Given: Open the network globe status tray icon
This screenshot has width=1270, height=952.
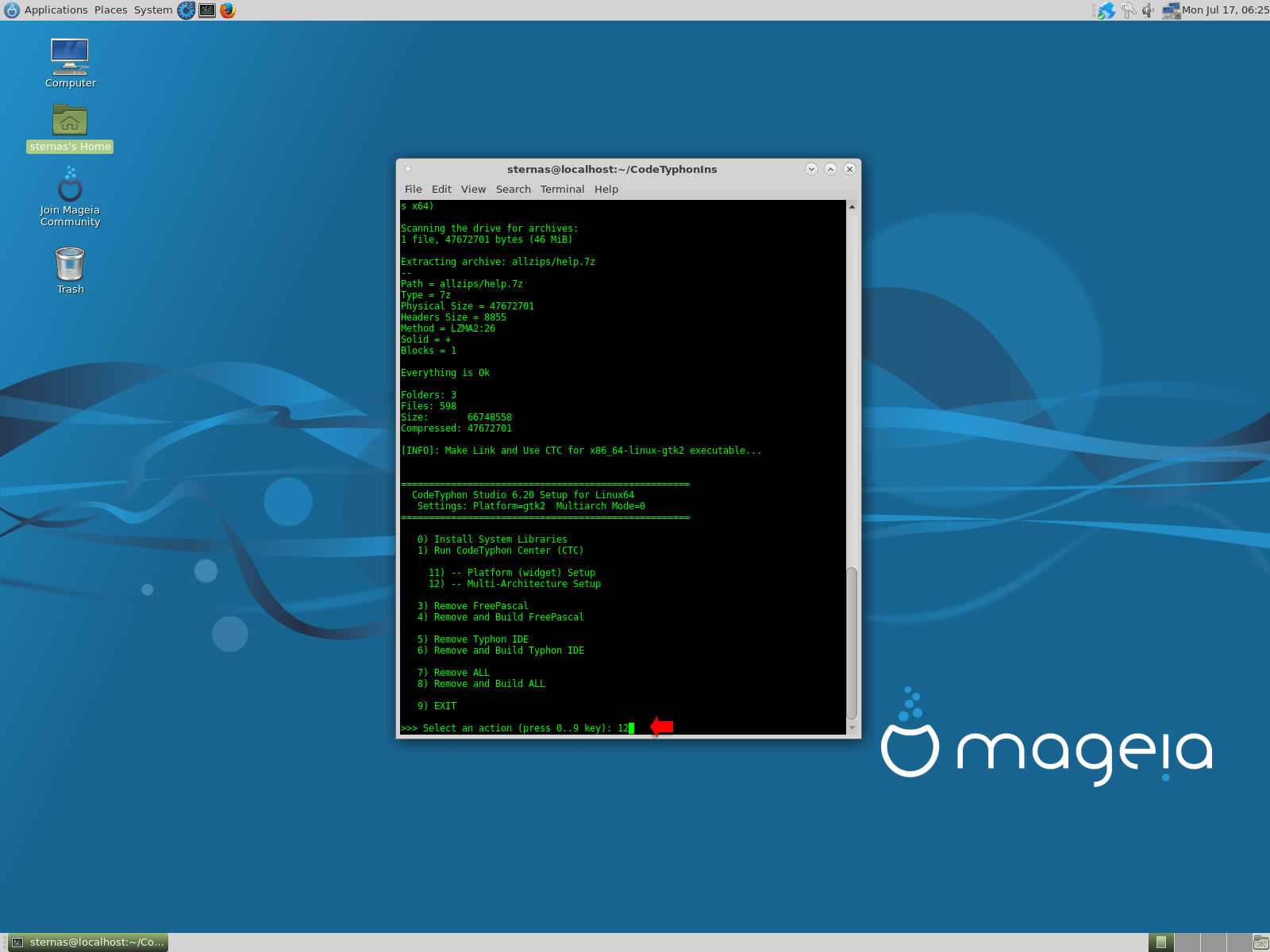Looking at the screenshot, I should [x=1106, y=10].
